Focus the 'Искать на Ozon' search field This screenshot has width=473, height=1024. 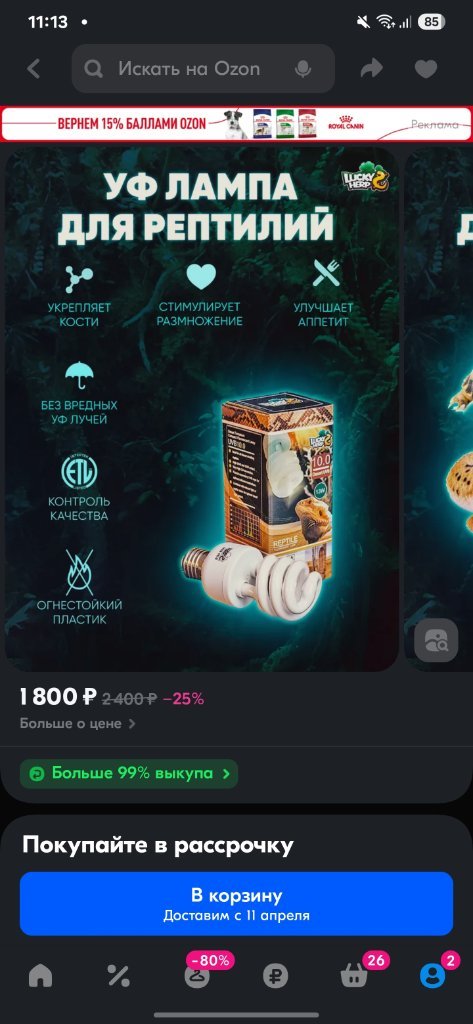(203, 69)
